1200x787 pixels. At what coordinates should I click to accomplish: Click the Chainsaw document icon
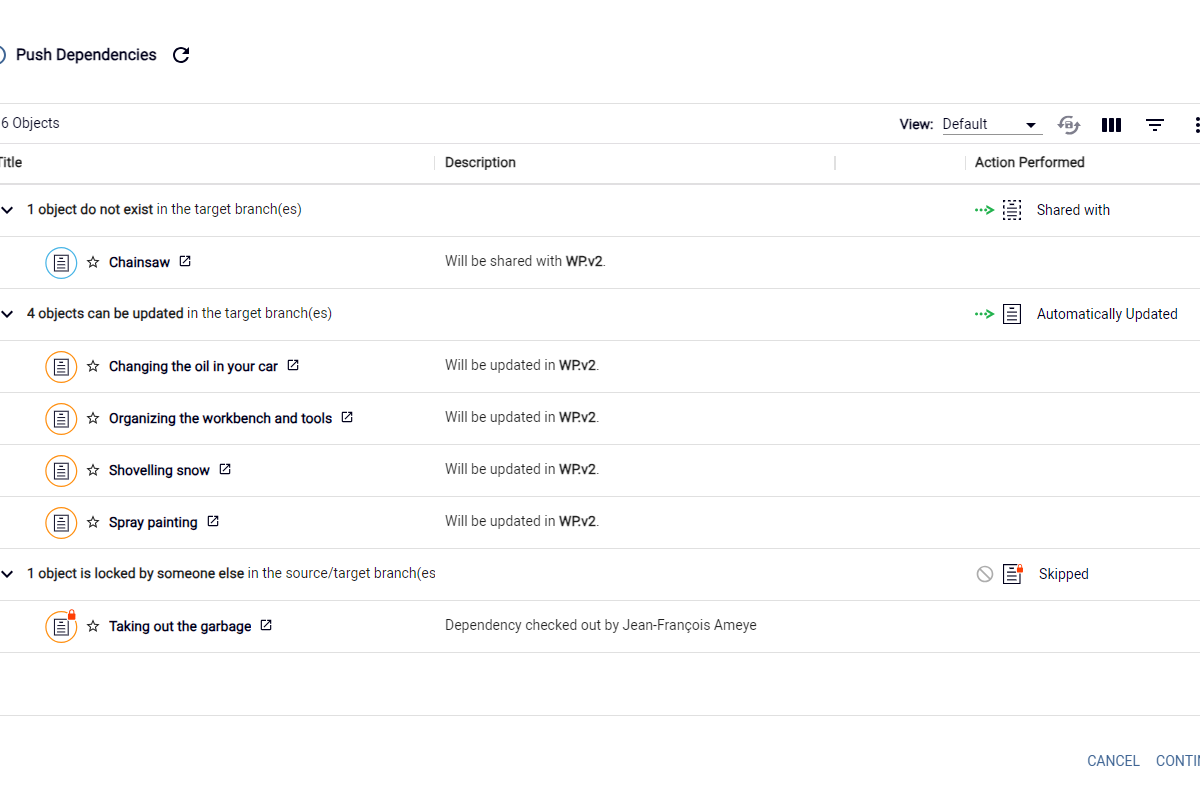pyautogui.click(x=61, y=262)
